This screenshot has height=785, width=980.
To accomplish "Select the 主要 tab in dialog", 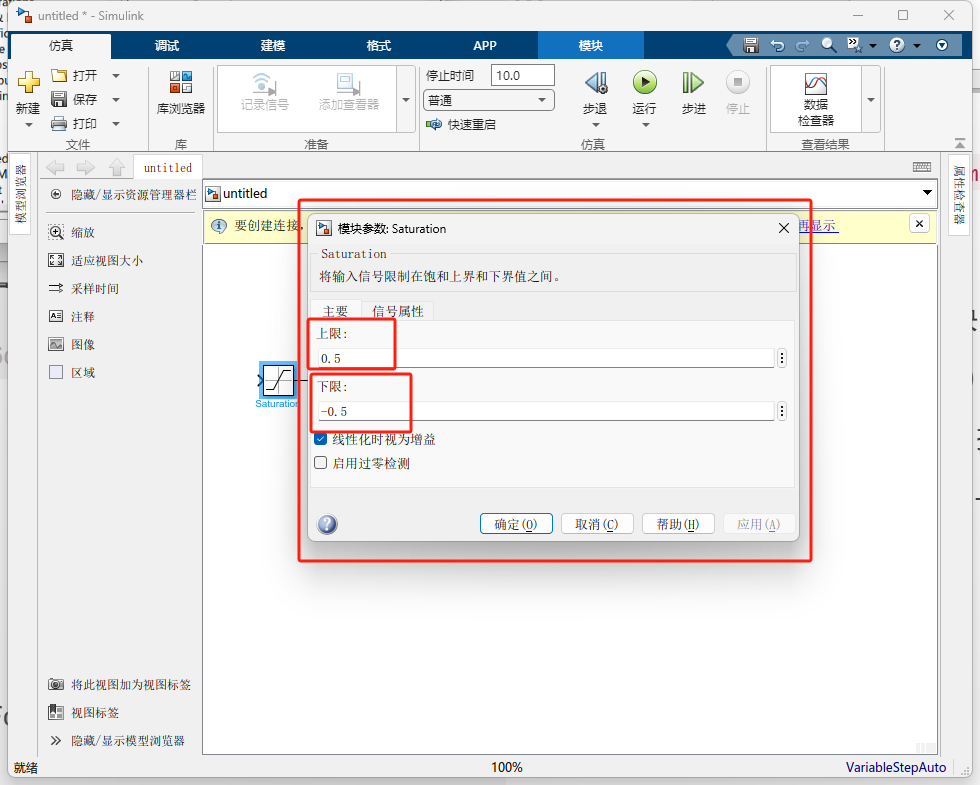I will 336,311.
